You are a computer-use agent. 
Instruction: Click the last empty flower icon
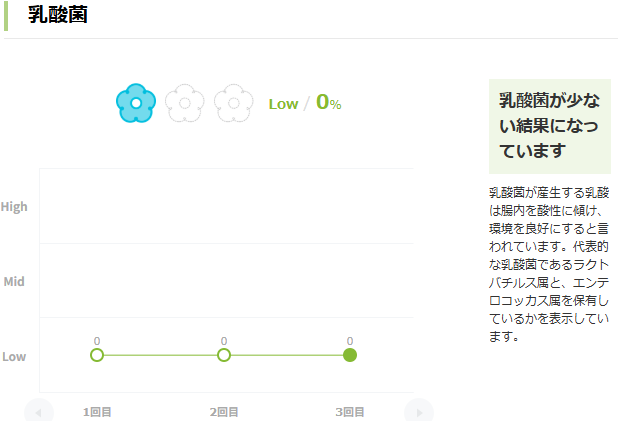(x=233, y=102)
